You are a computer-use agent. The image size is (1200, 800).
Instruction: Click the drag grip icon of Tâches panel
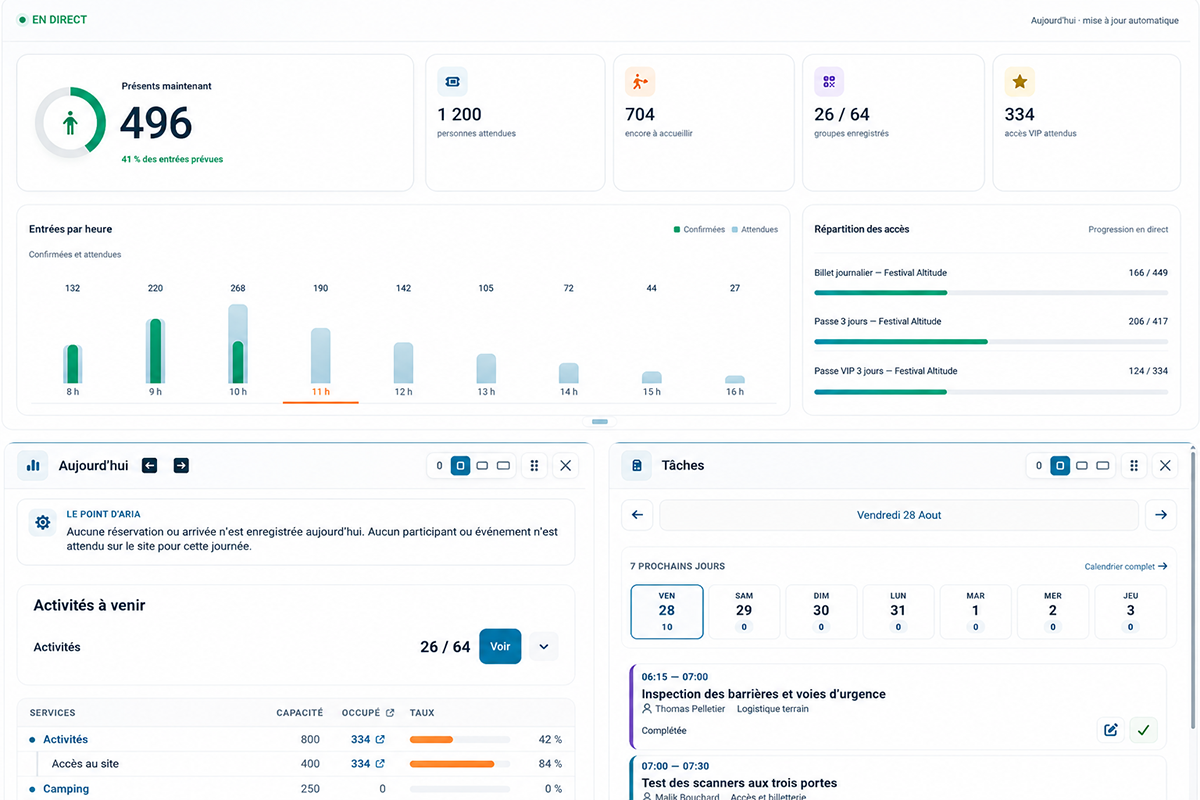point(1134,465)
